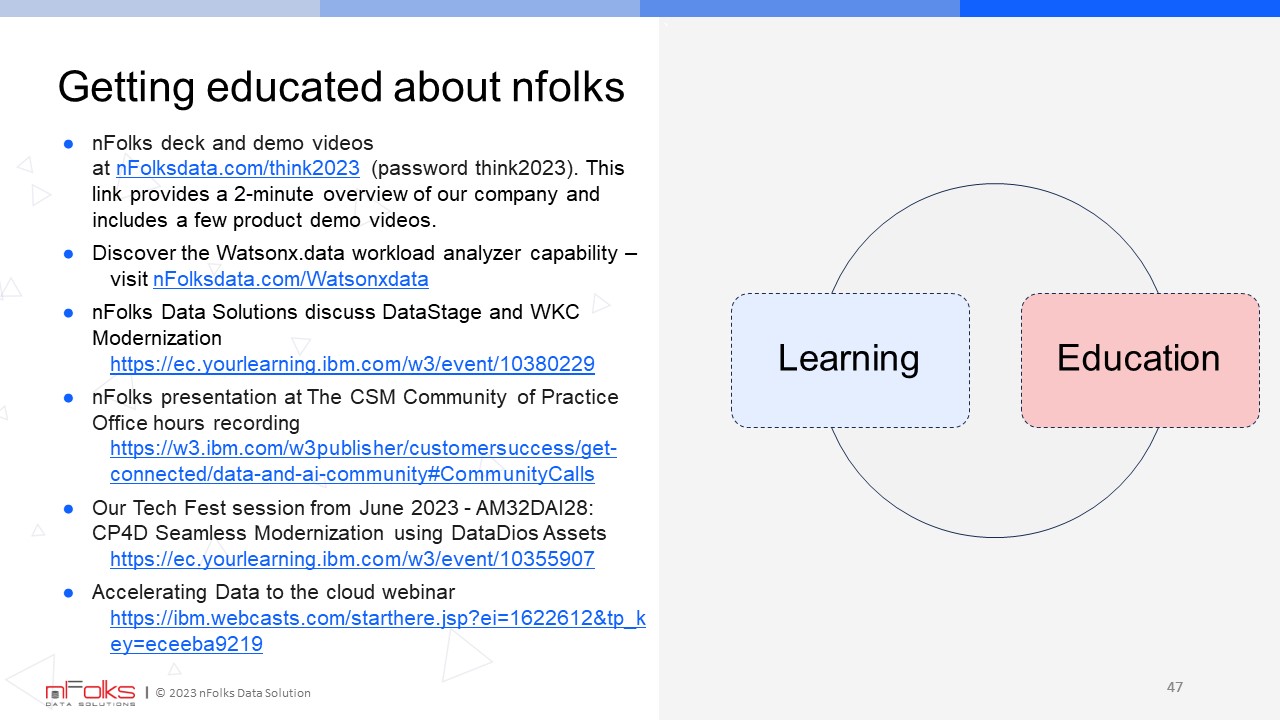
Task: Click 'Discover the Watsonx.data workload analyzer capability' text
Action: click(x=355, y=254)
